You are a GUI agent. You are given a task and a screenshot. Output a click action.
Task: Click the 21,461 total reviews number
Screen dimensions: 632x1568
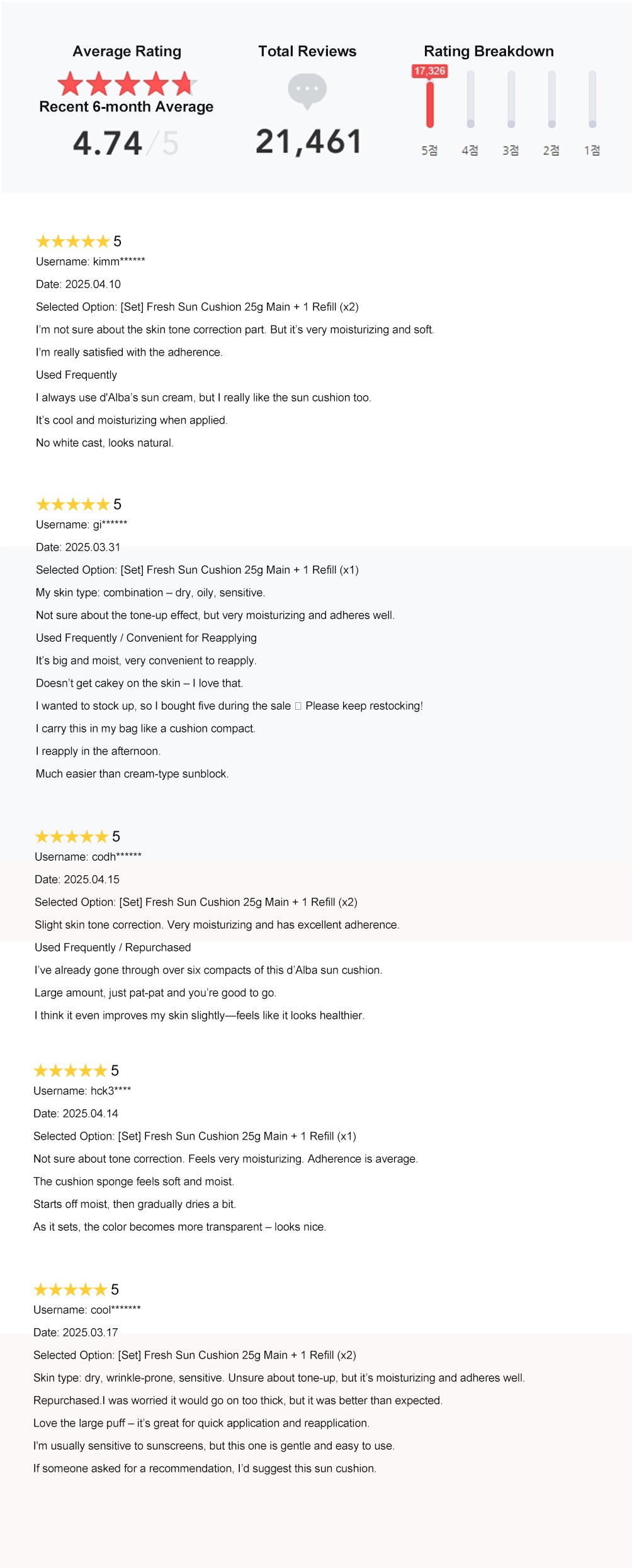click(x=308, y=142)
